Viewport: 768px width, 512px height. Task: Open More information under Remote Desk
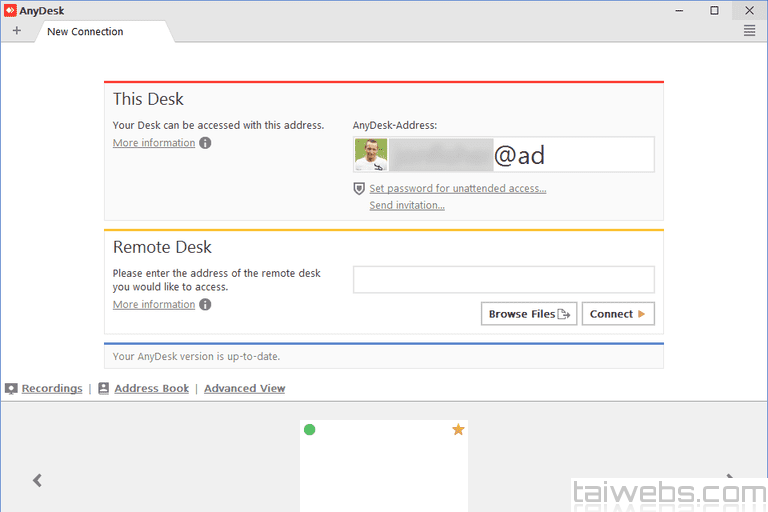pyautogui.click(x=154, y=305)
